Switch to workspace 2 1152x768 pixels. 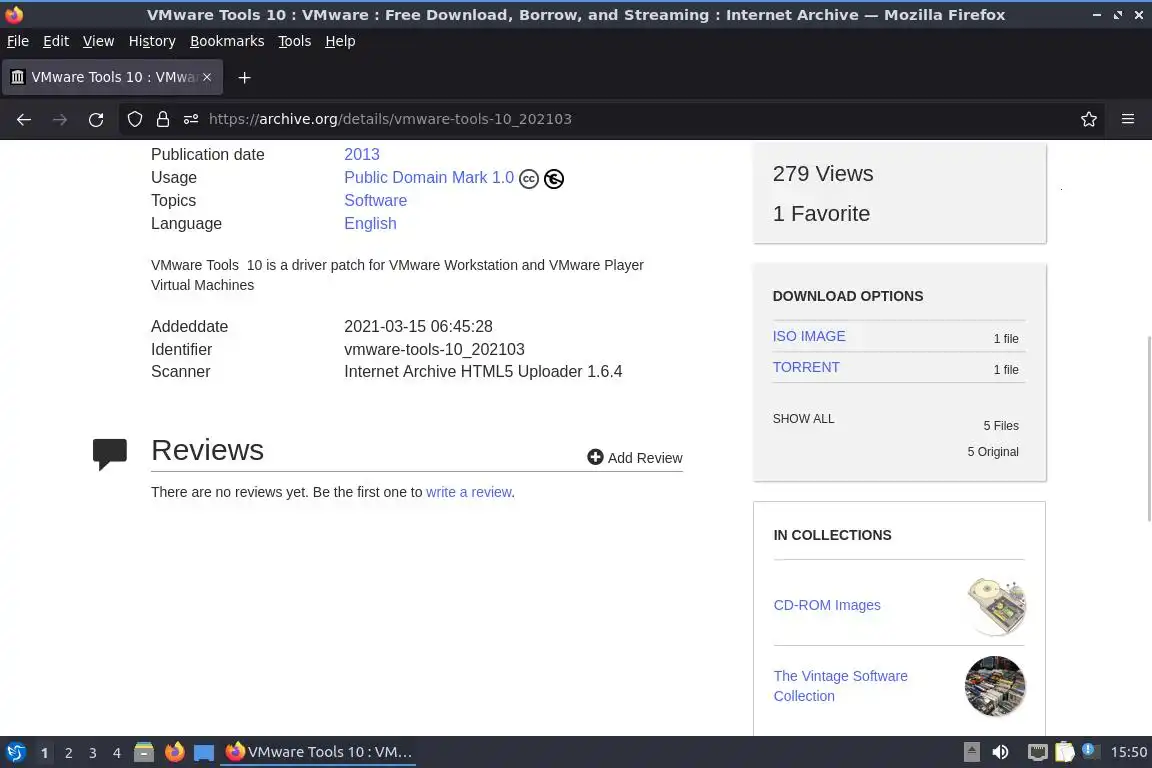68,753
